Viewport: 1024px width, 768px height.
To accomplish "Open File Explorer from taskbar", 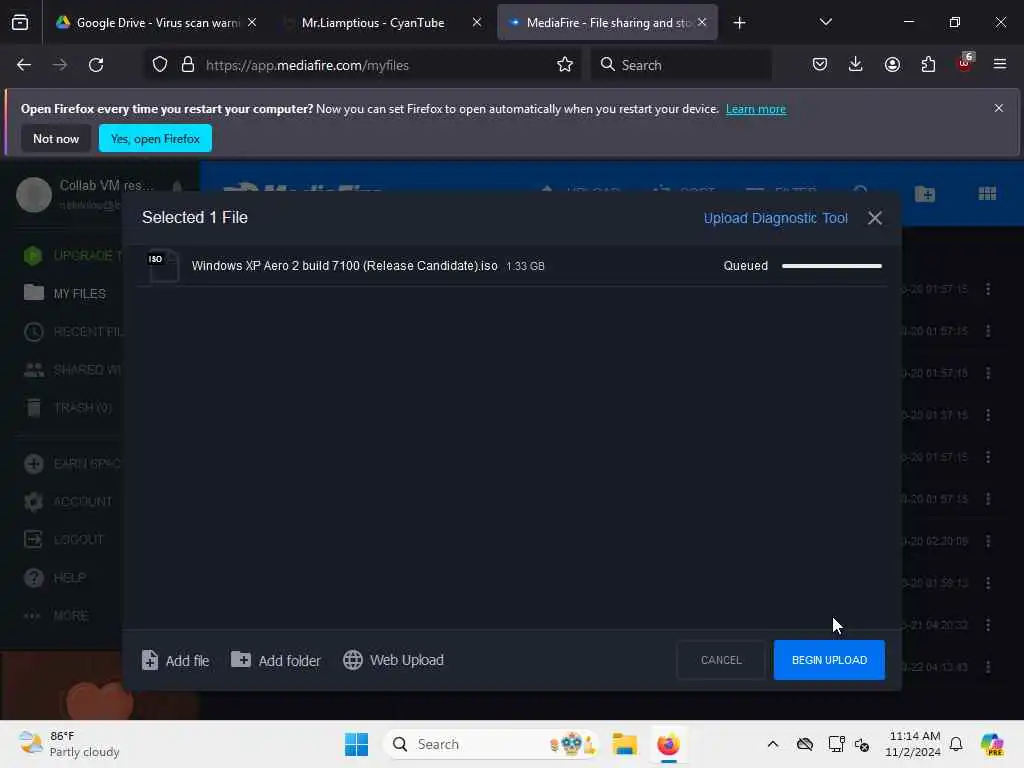I will pos(624,744).
